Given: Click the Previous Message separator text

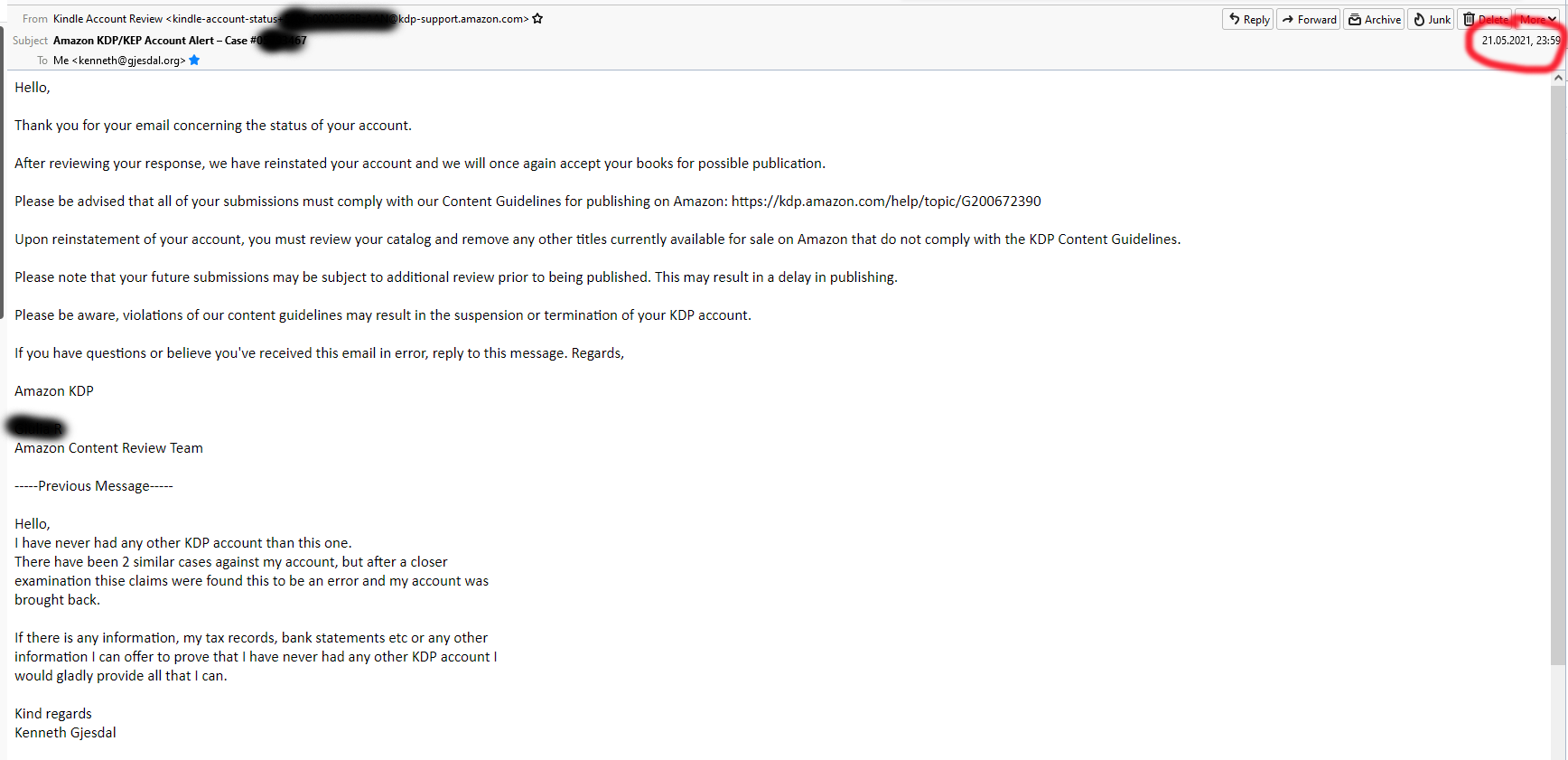Looking at the screenshot, I should pos(94,486).
